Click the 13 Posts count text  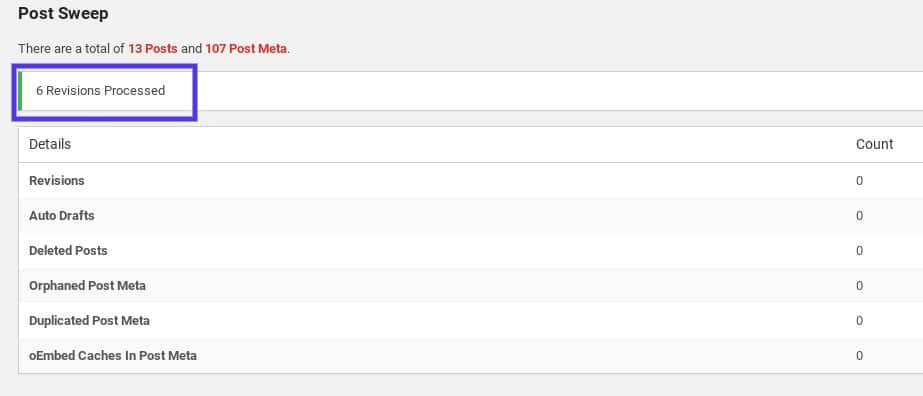pos(152,49)
